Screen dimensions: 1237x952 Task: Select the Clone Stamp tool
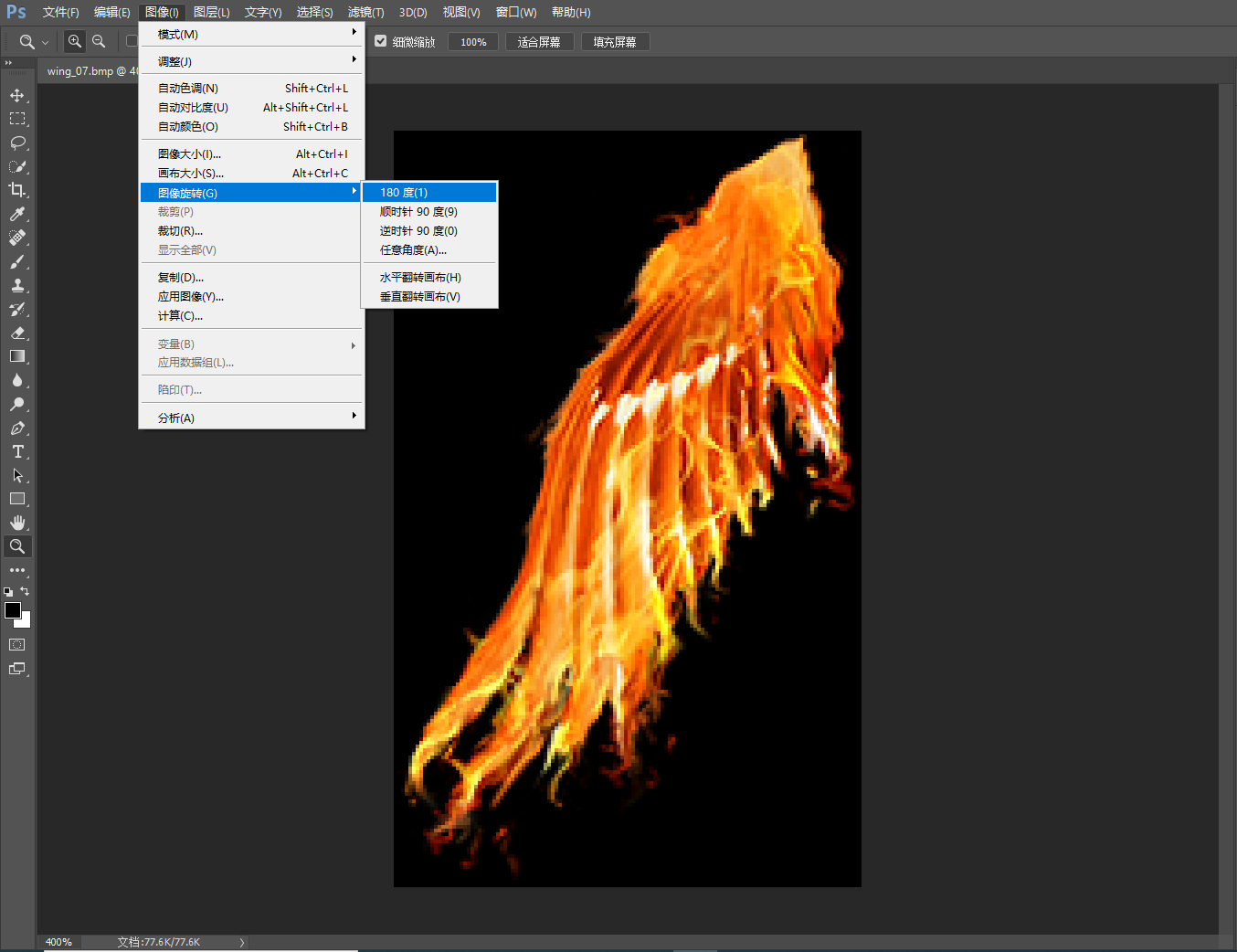click(17, 285)
